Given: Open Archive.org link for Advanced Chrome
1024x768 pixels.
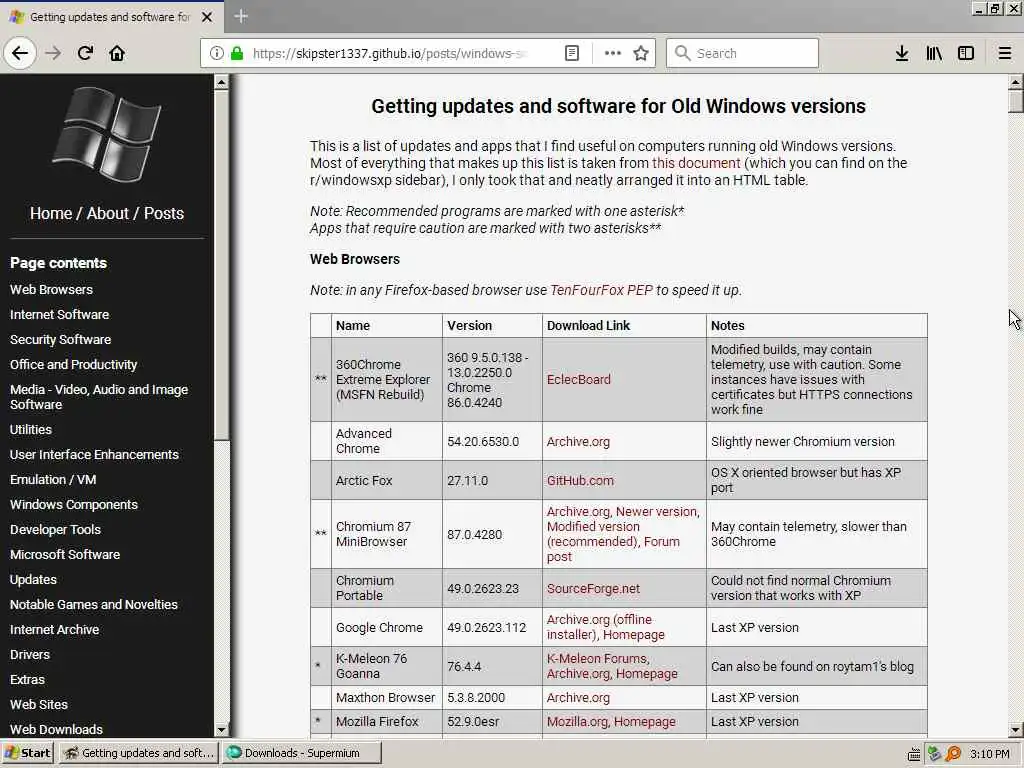Looking at the screenshot, I should 578,441.
